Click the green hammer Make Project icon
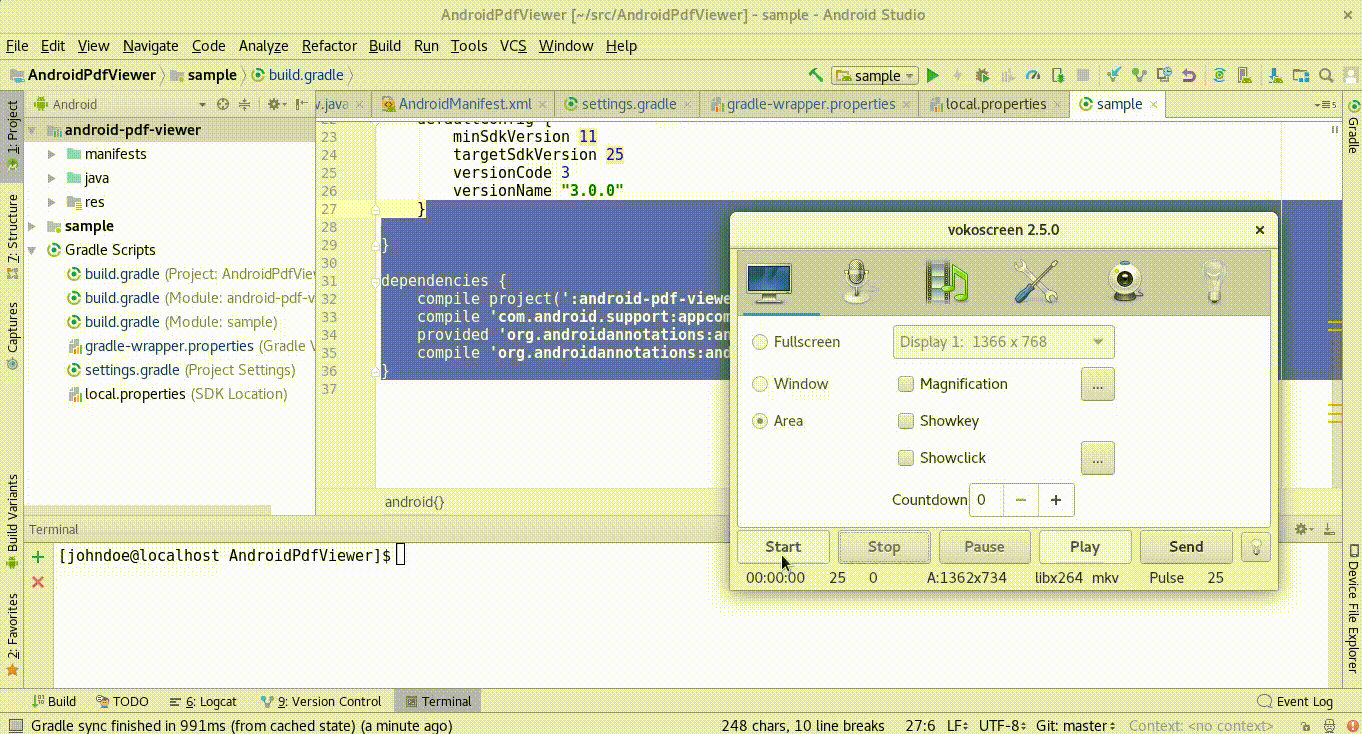The height and width of the screenshot is (734, 1362). [816, 75]
